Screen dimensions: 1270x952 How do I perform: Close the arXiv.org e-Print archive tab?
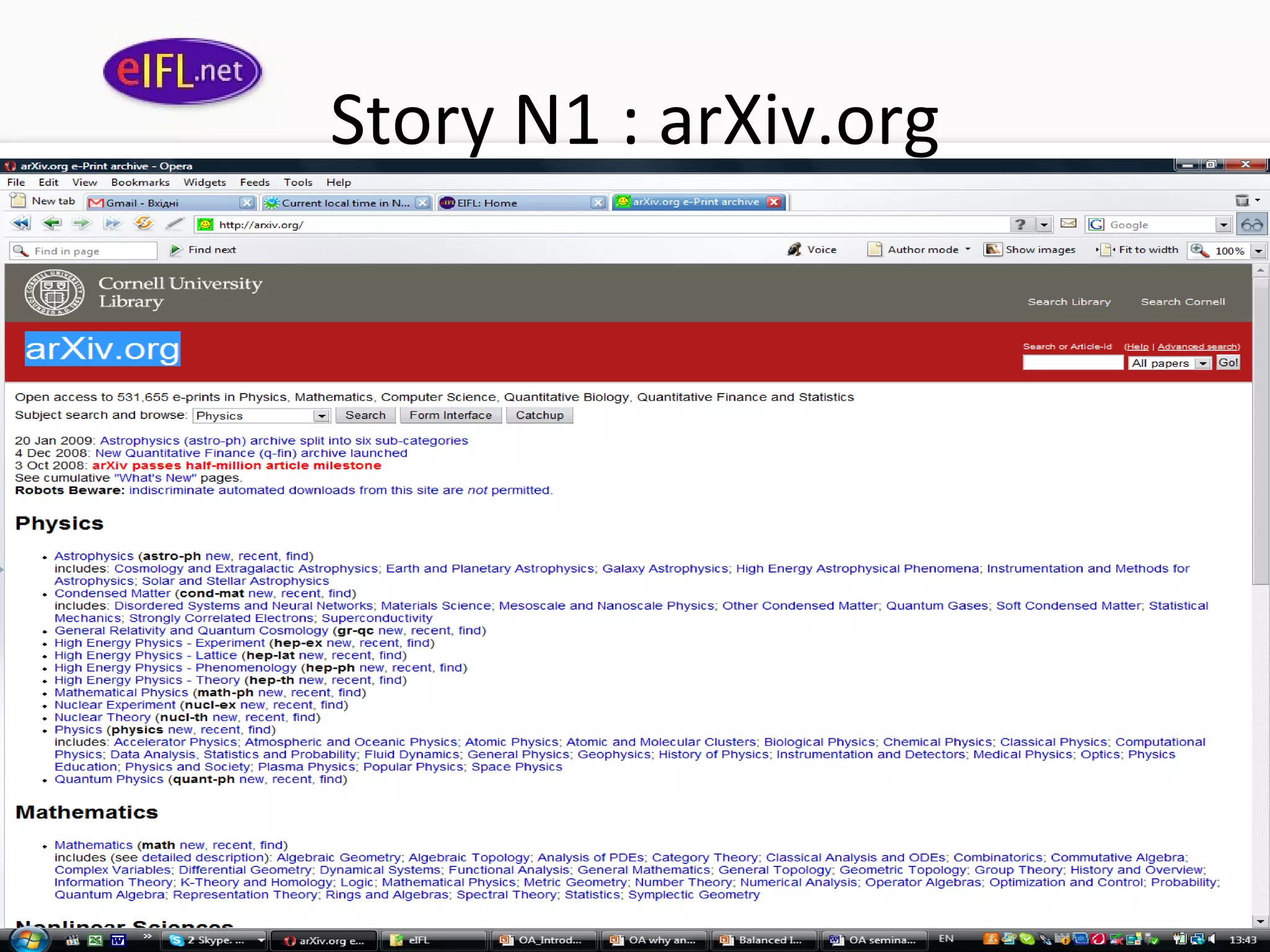(773, 202)
